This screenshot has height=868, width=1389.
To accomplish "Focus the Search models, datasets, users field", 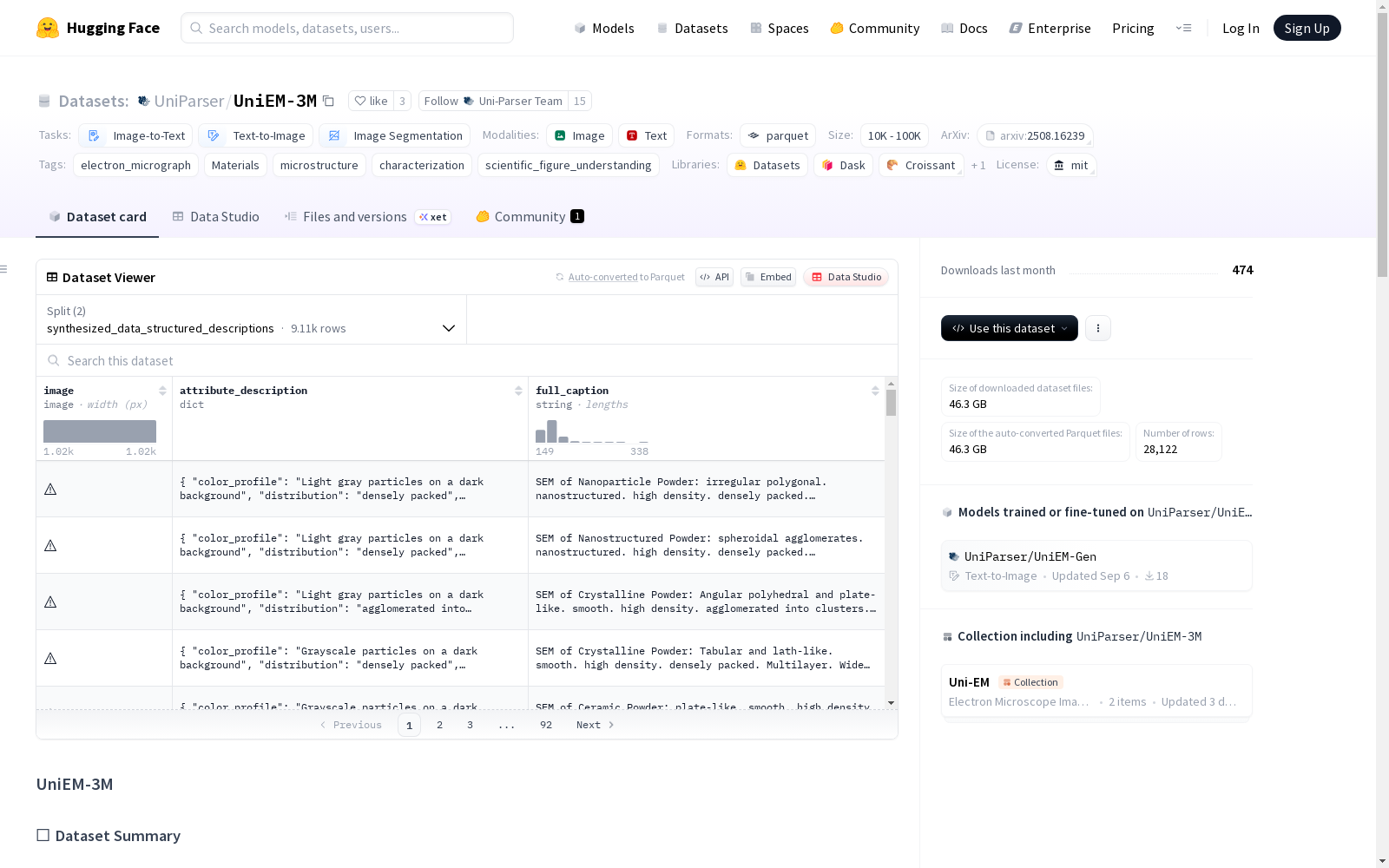I will [x=347, y=28].
